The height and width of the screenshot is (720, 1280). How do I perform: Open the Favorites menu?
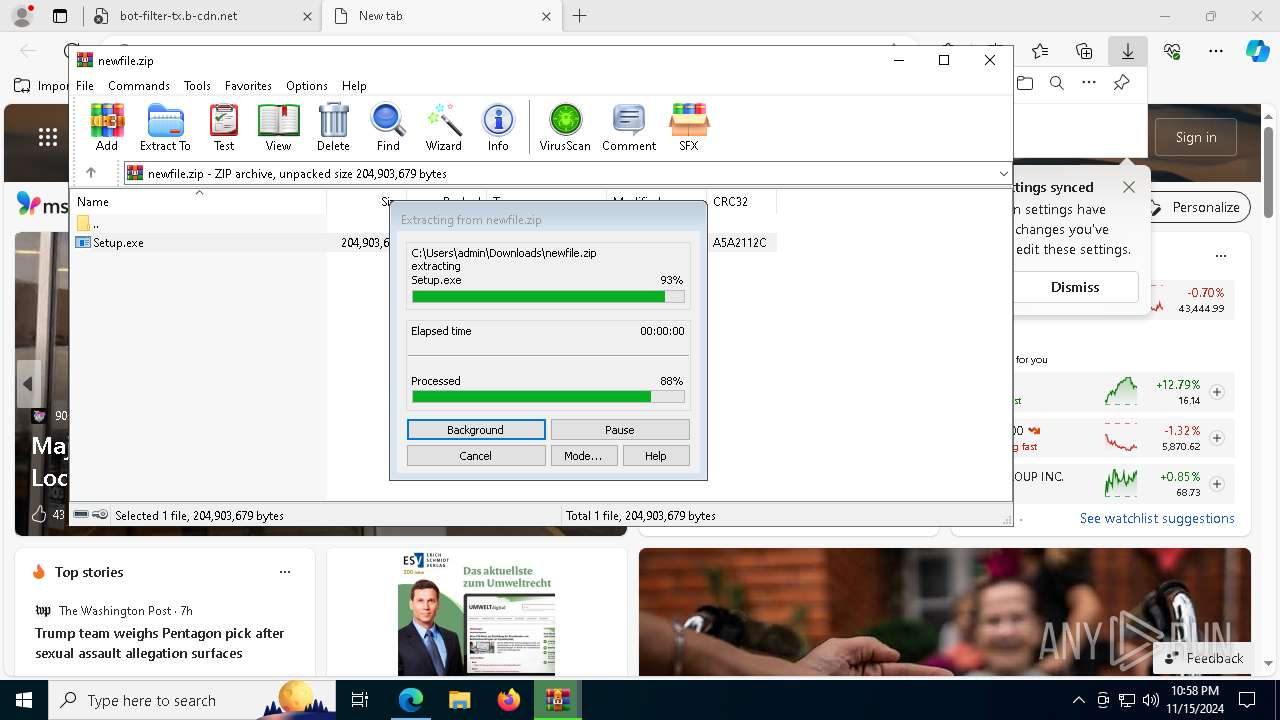point(248,86)
